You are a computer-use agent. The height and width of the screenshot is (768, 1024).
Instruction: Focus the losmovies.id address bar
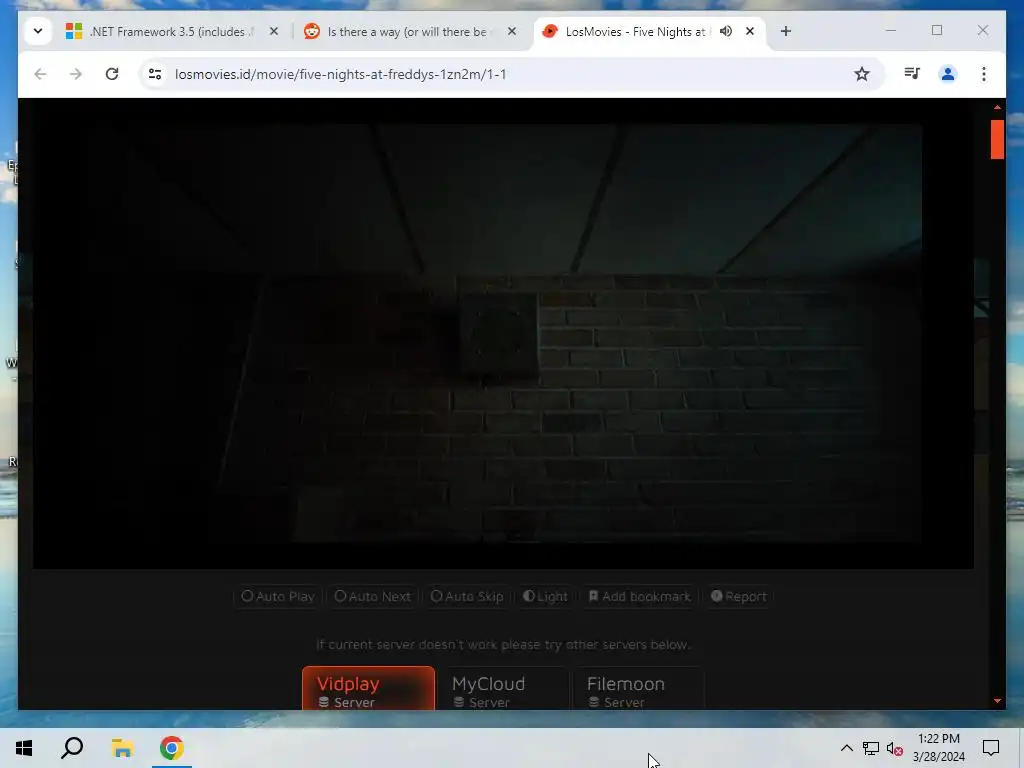click(509, 74)
